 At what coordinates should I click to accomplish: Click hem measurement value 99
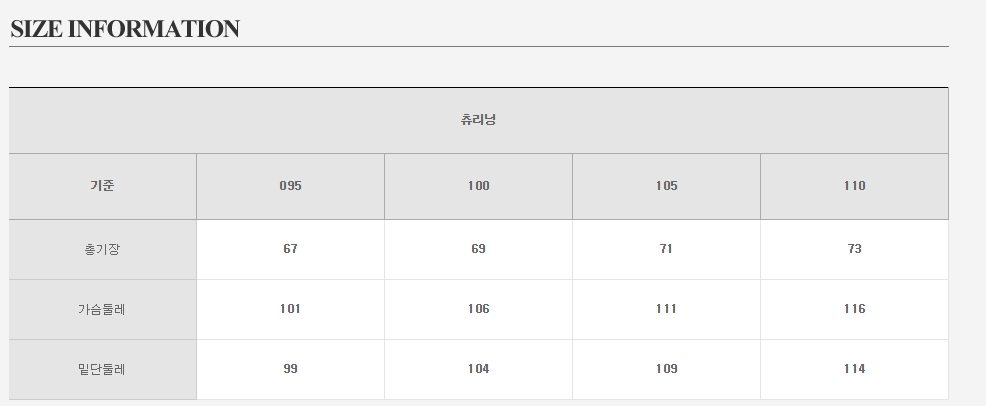click(x=290, y=369)
